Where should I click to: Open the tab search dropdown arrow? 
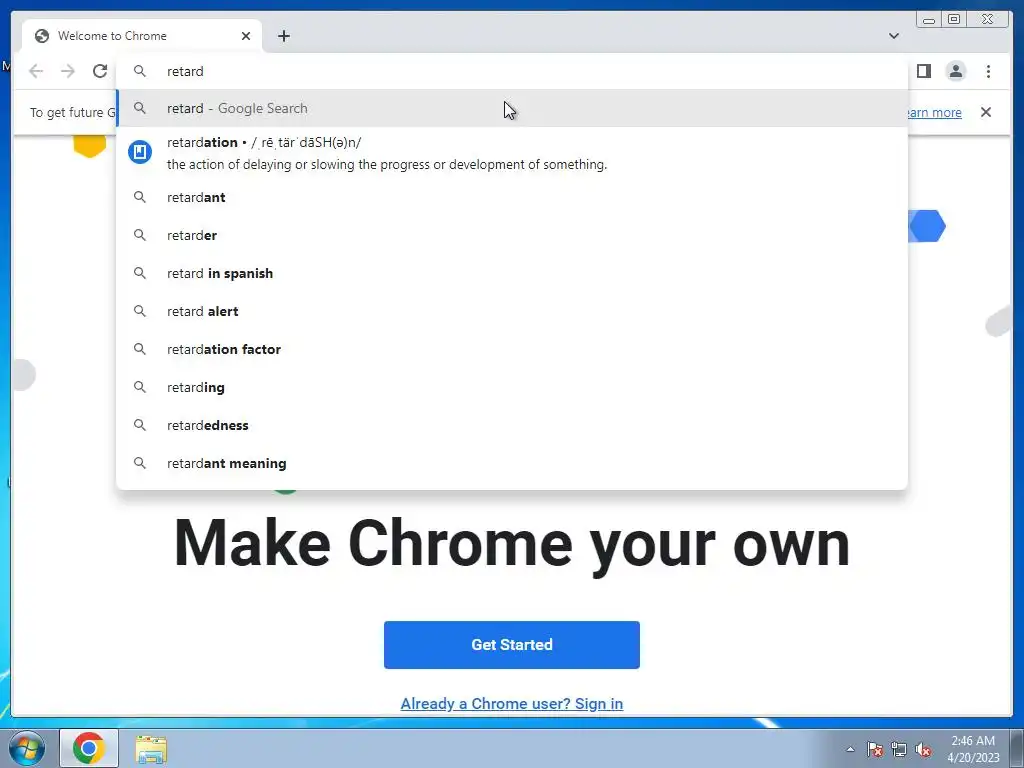click(893, 36)
